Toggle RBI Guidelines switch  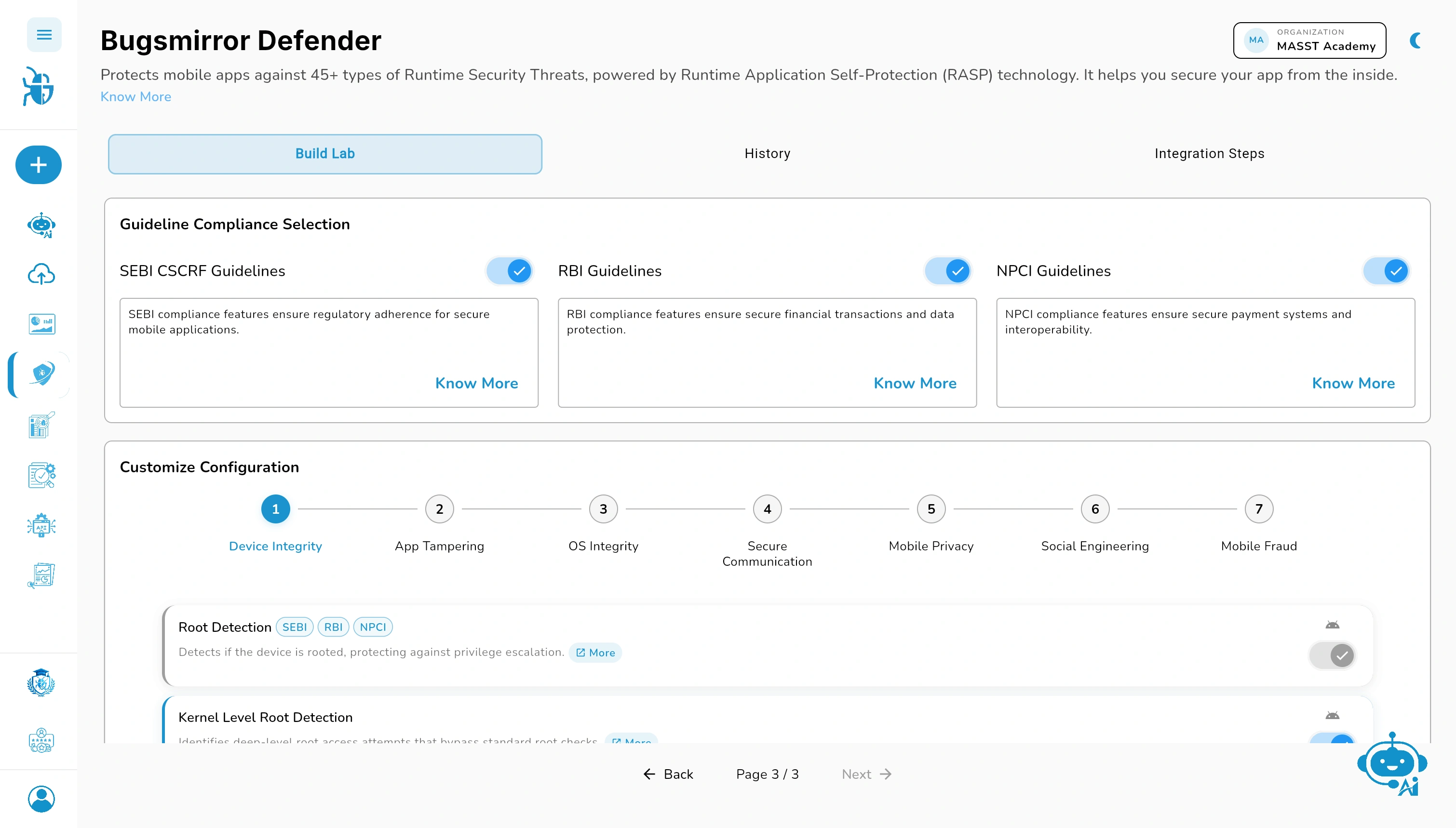pos(948,271)
